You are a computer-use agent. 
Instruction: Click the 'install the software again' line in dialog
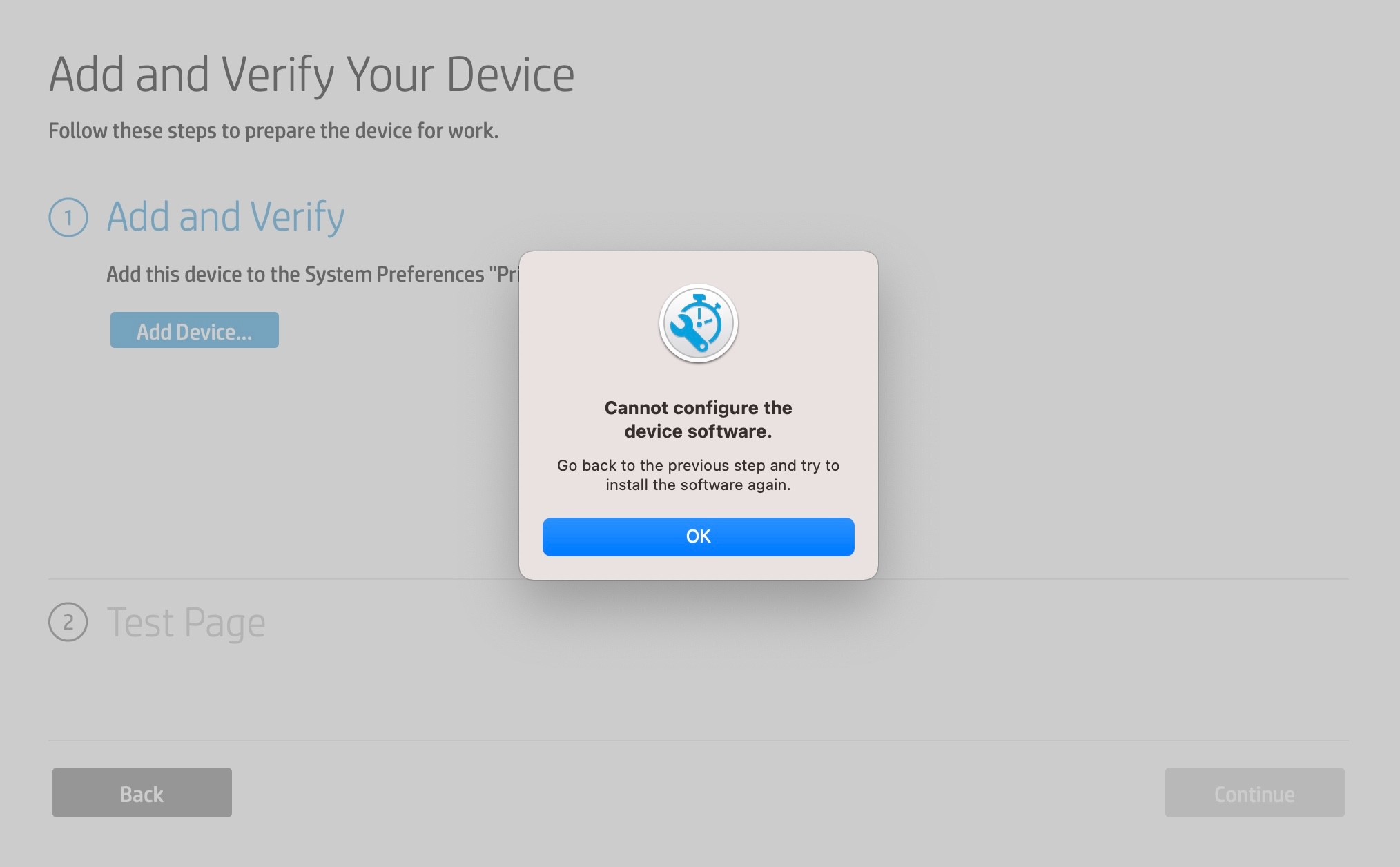tap(698, 485)
